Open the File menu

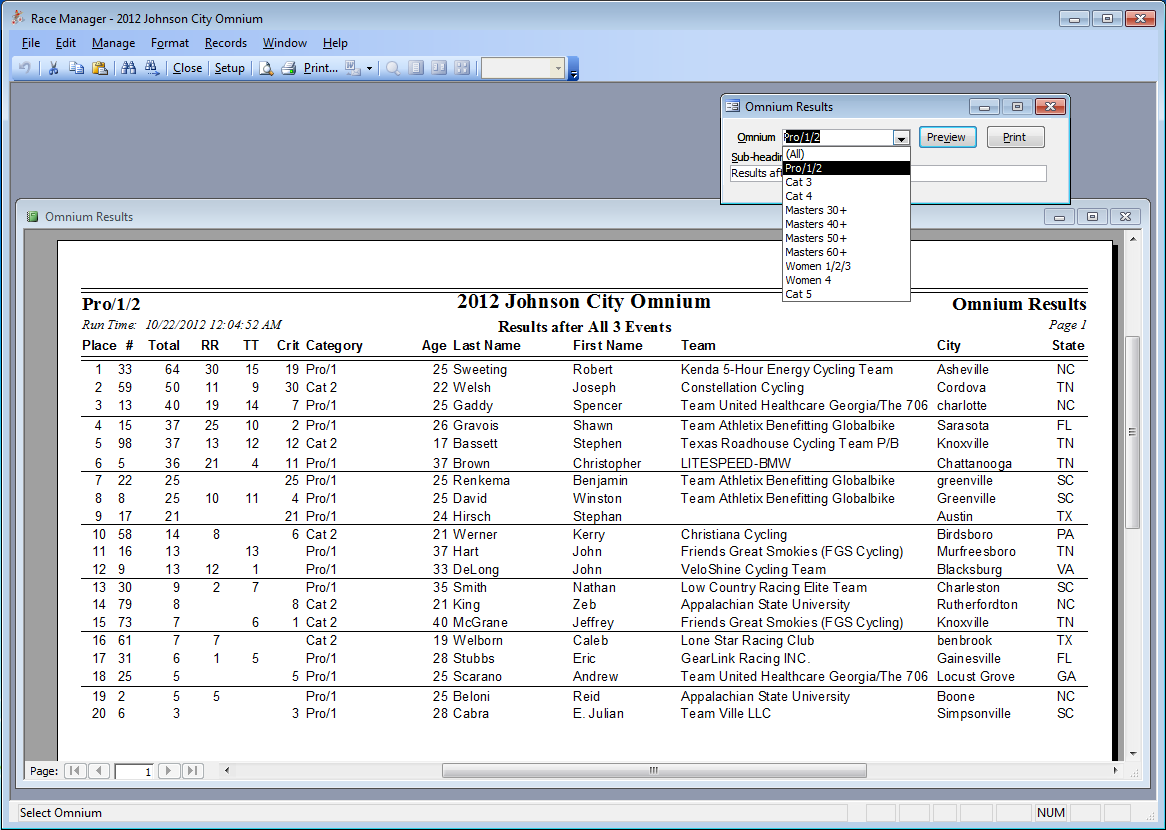point(30,43)
